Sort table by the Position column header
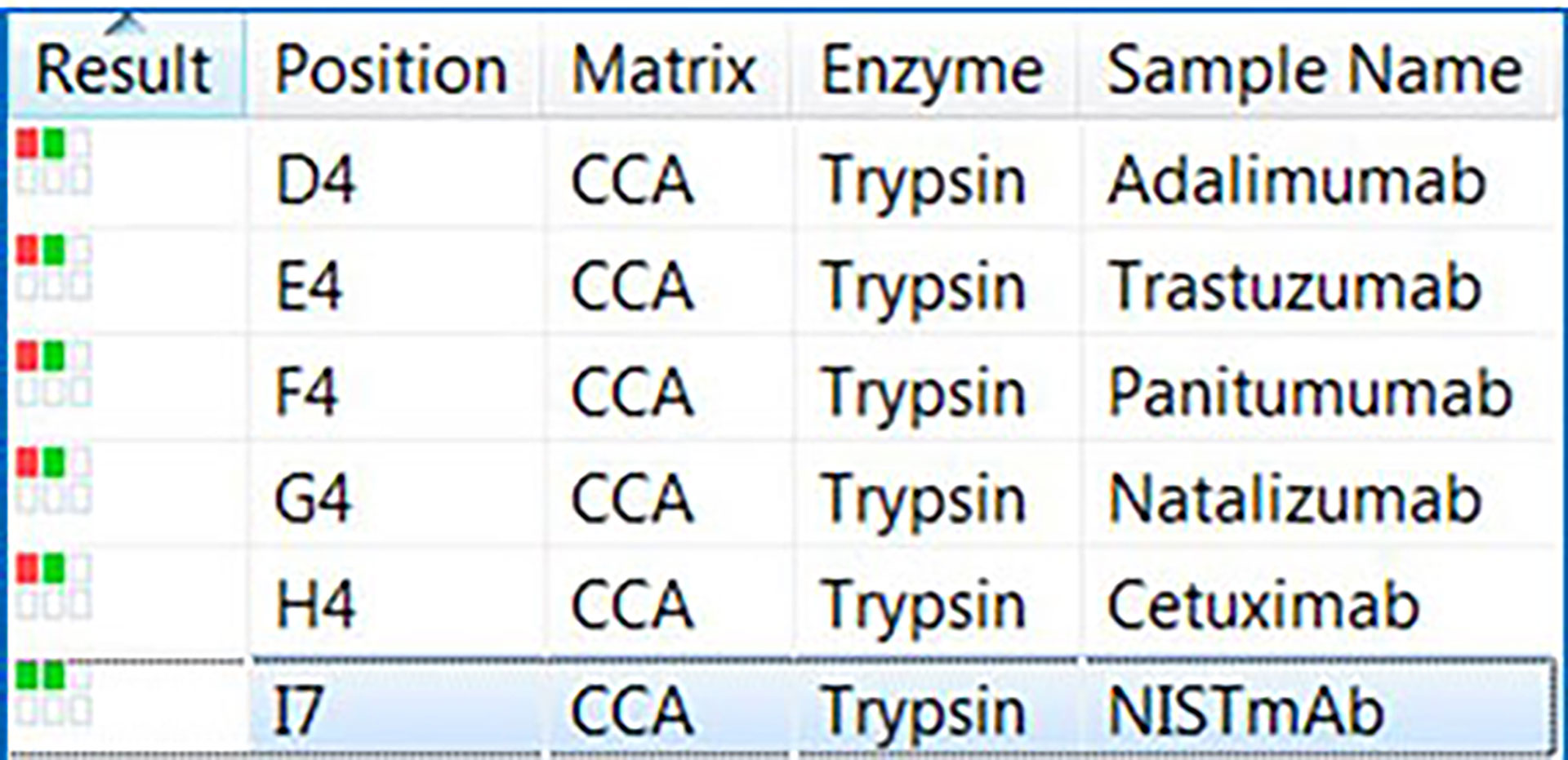Image resolution: width=1568 pixels, height=760 pixels. [392, 70]
